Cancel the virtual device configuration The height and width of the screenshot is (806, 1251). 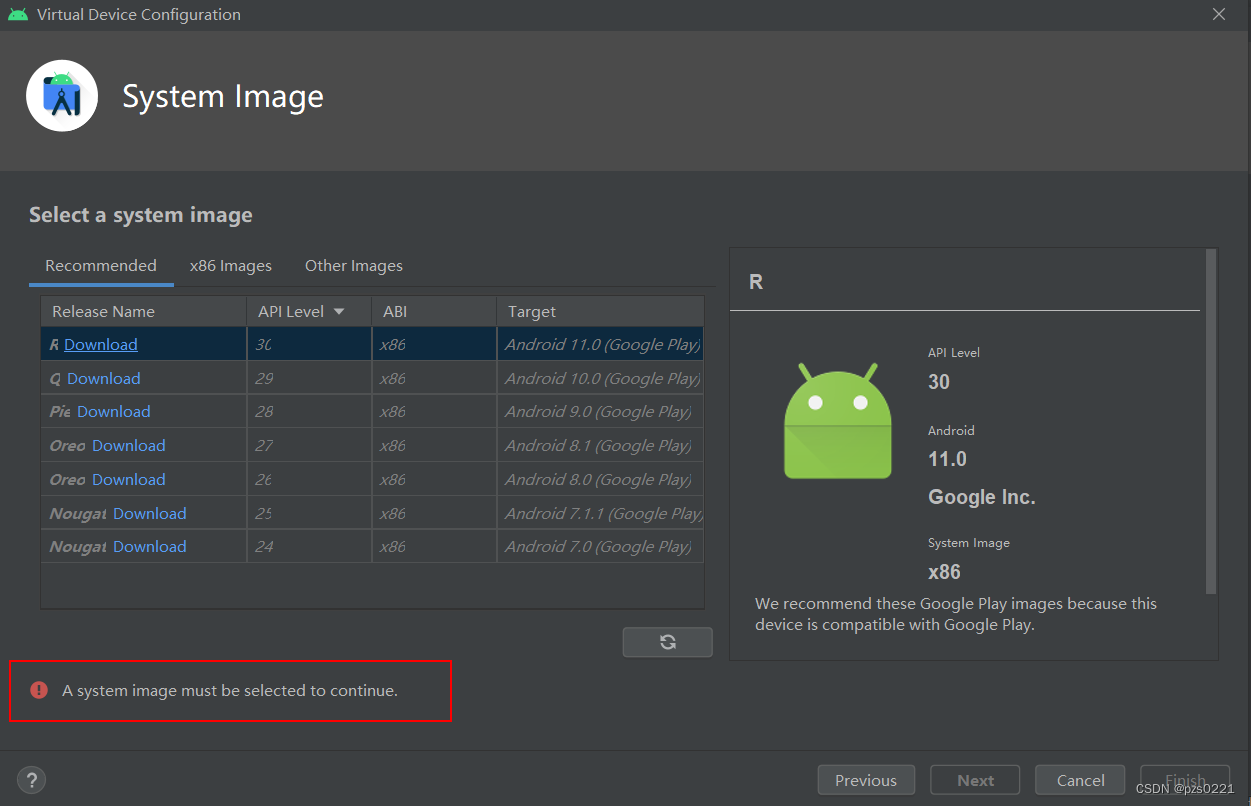[x=1080, y=779]
